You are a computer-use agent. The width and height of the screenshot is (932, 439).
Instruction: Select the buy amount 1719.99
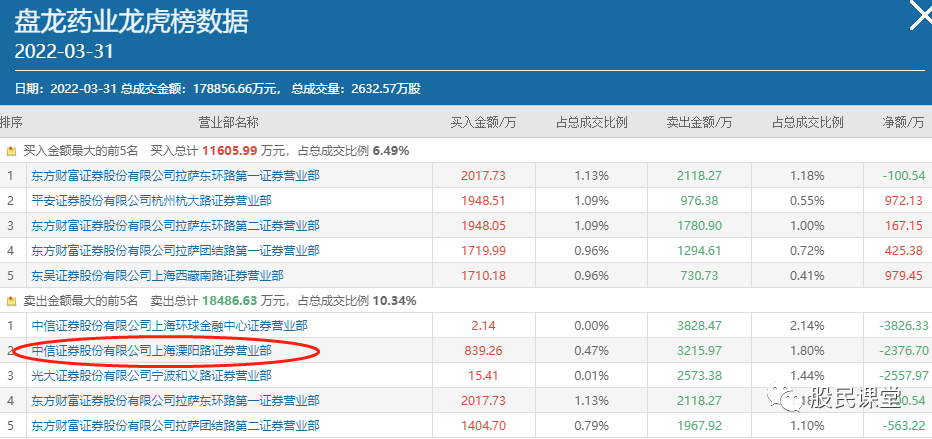(x=483, y=251)
